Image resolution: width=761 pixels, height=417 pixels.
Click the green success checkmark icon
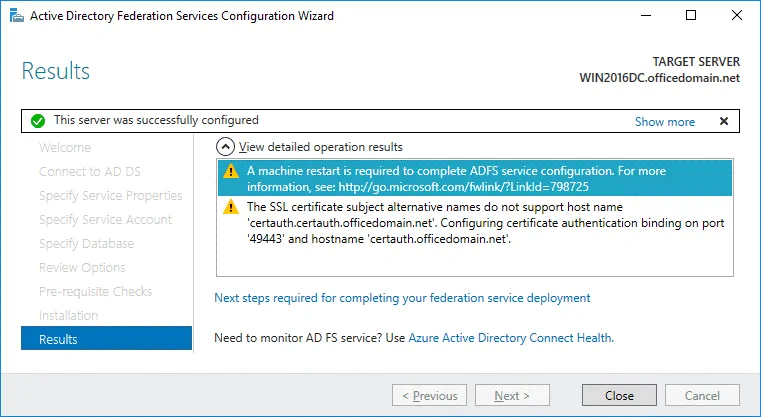(37, 121)
